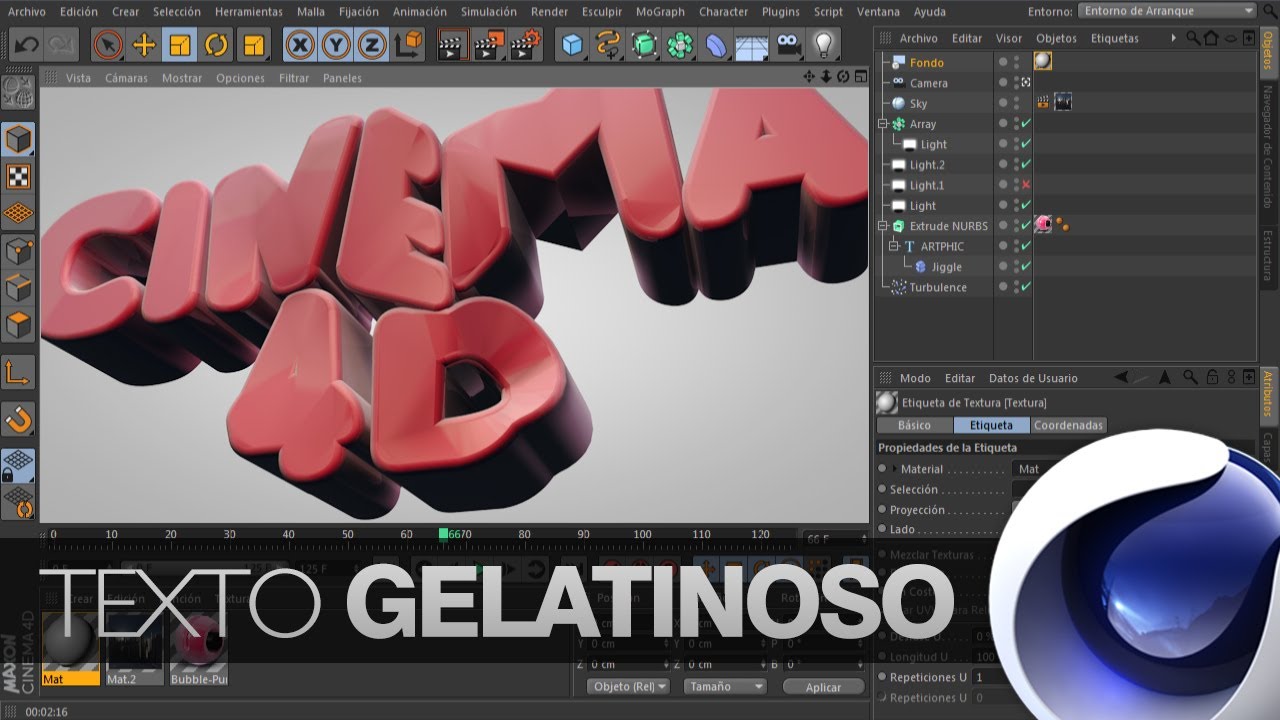Open the Render menu
Screen dimensions: 1280x720
pos(549,12)
